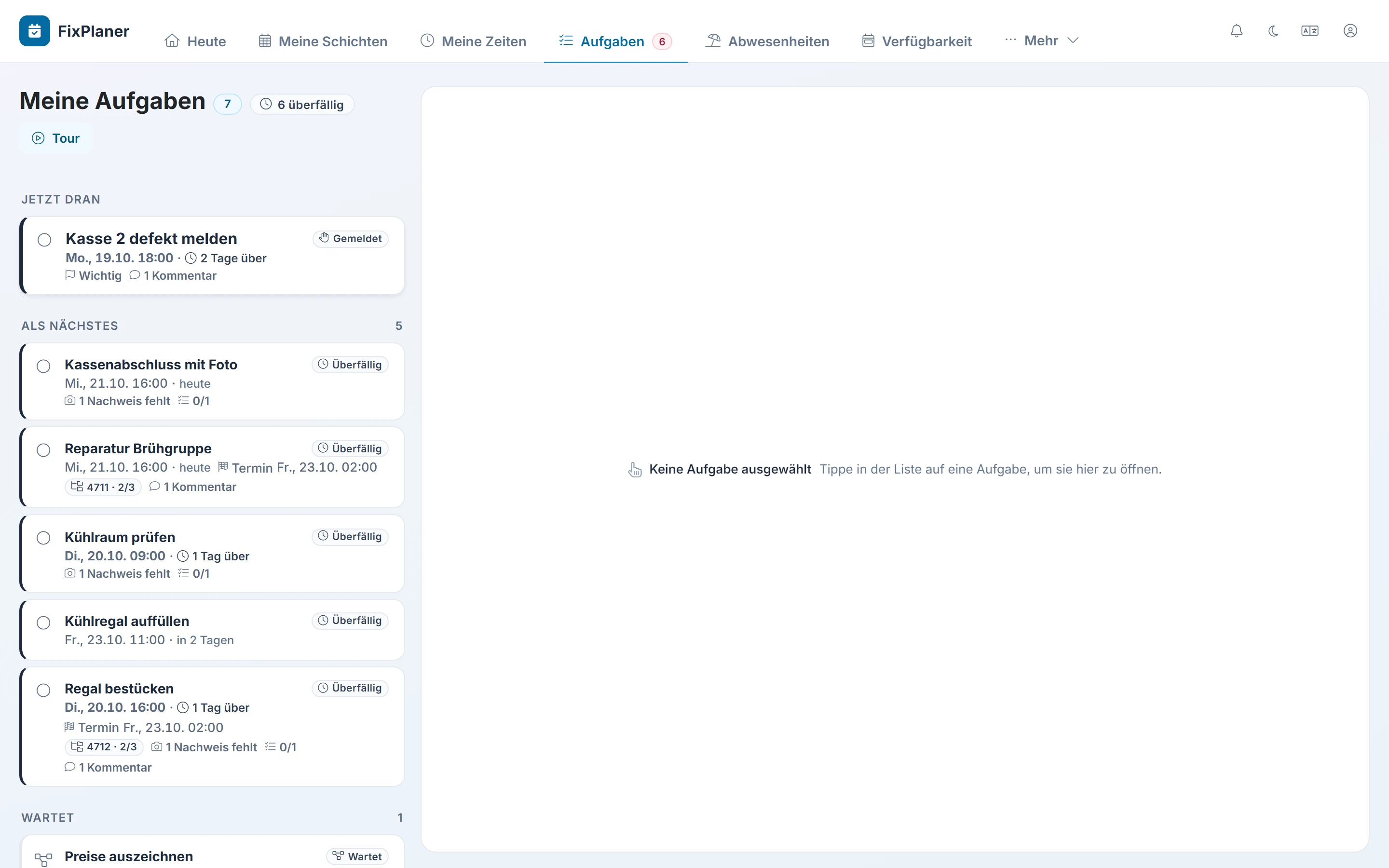Click the Abwesenheiten umbrella icon
The height and width of the screenshot is (868, 1389).
point(713,41)
